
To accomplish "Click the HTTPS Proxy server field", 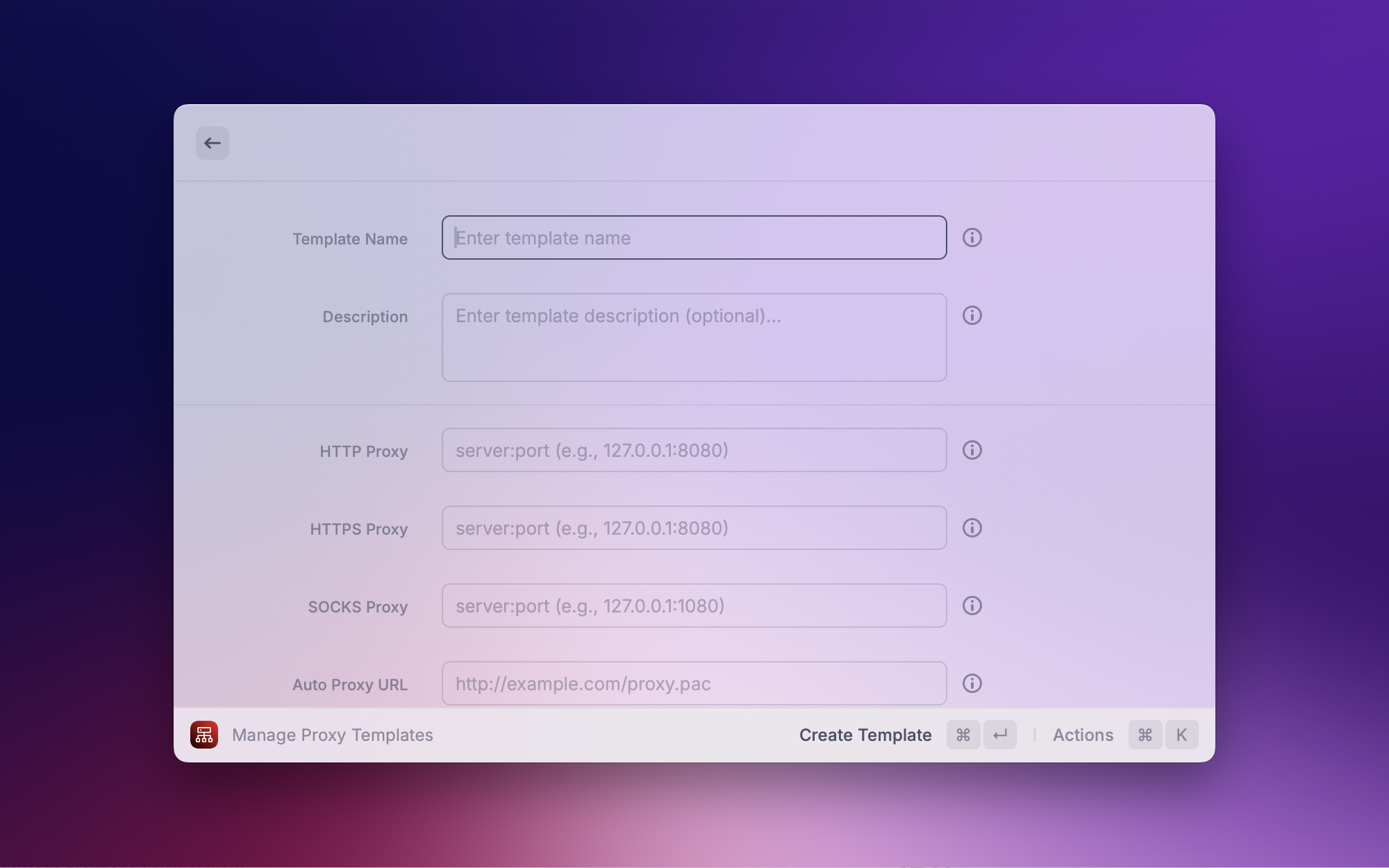I will coord(693,528).
